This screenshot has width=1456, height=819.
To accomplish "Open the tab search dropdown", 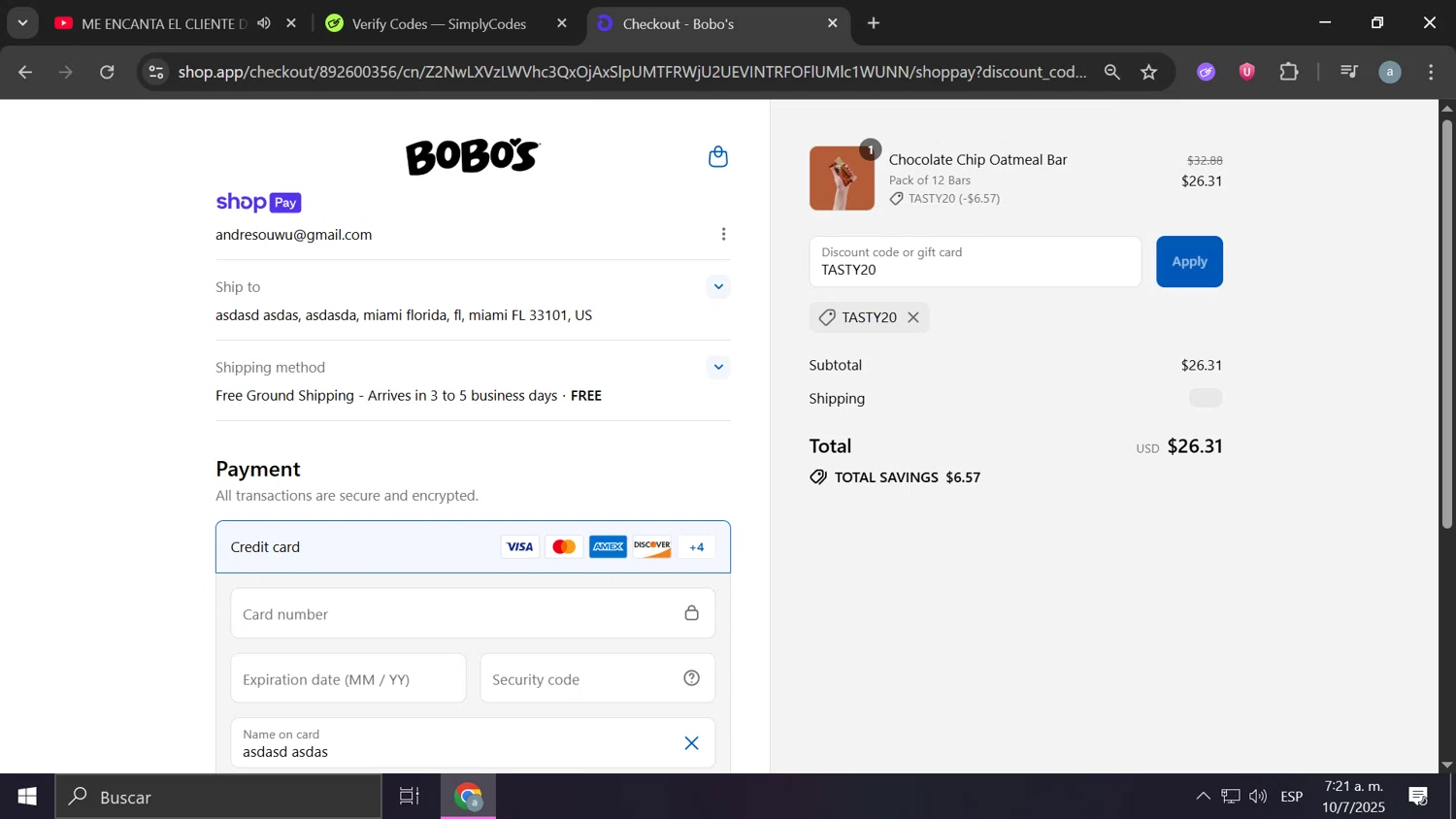I will point(22,22).
